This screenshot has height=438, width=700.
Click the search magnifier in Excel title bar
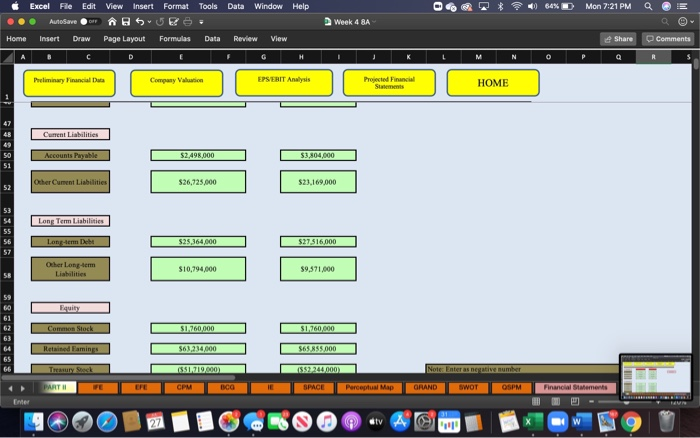click(665, 21)
